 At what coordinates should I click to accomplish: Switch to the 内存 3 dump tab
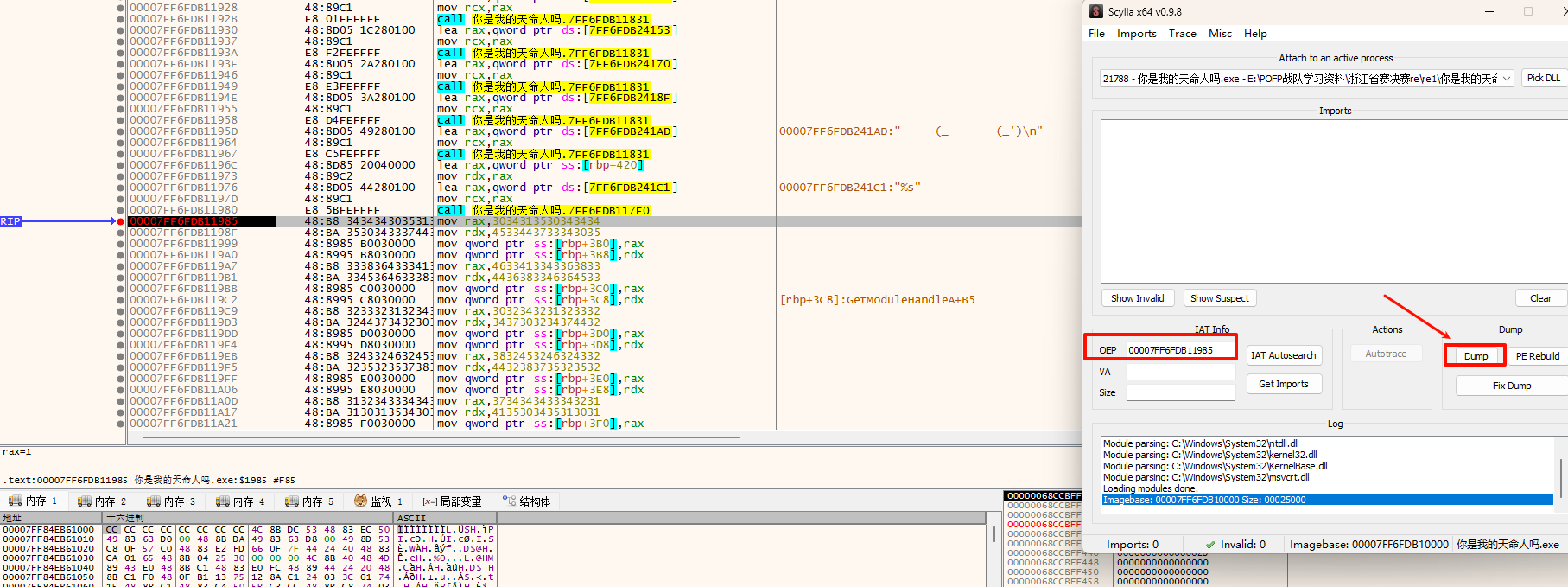pyautogui.click(x=172, y=501)
